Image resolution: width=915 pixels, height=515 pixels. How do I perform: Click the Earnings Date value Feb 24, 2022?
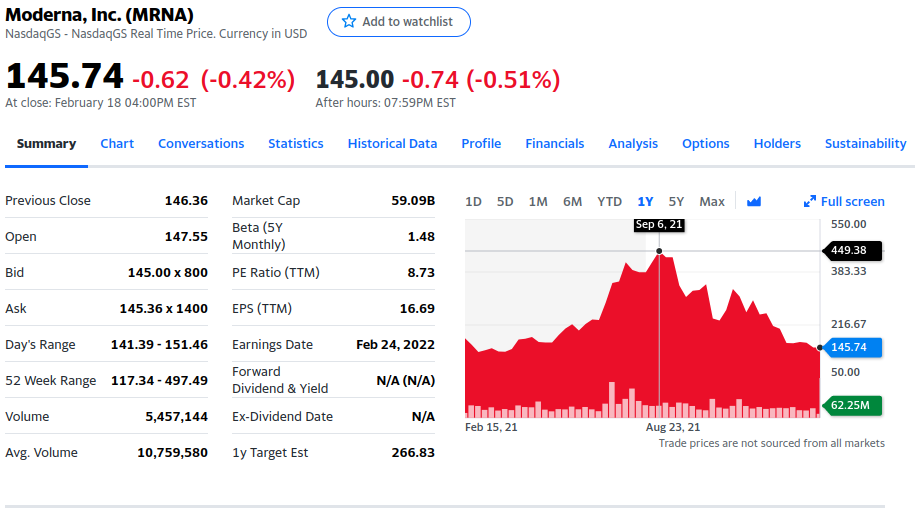click(395, 345)
